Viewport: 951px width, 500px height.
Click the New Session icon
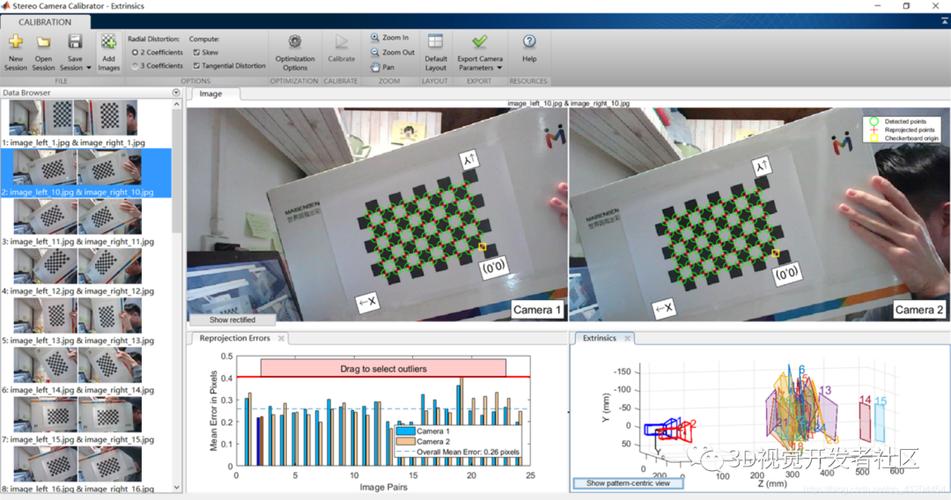16,42
